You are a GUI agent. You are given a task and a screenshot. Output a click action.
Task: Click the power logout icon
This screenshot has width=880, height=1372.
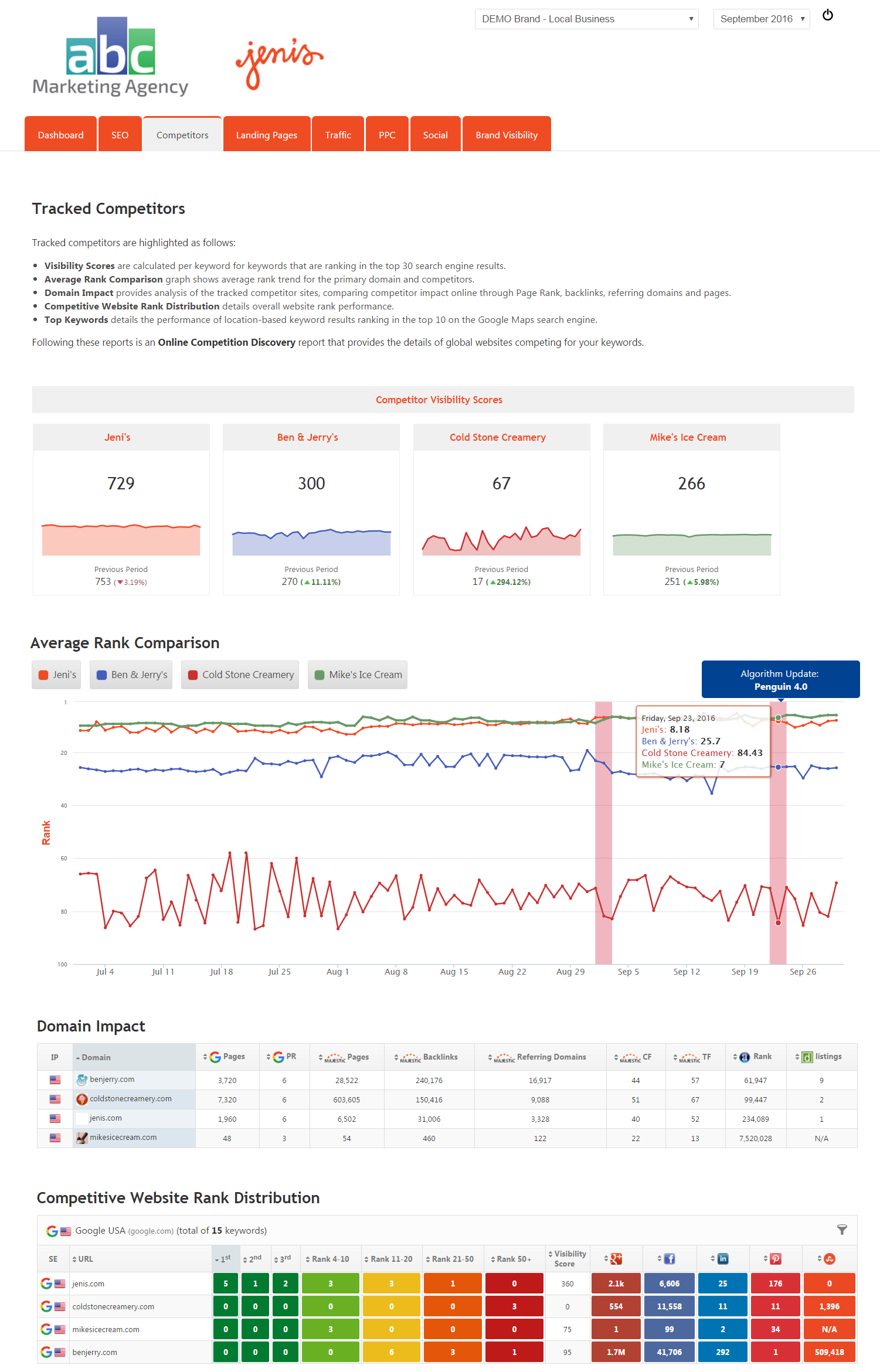[x=827, y=15]
